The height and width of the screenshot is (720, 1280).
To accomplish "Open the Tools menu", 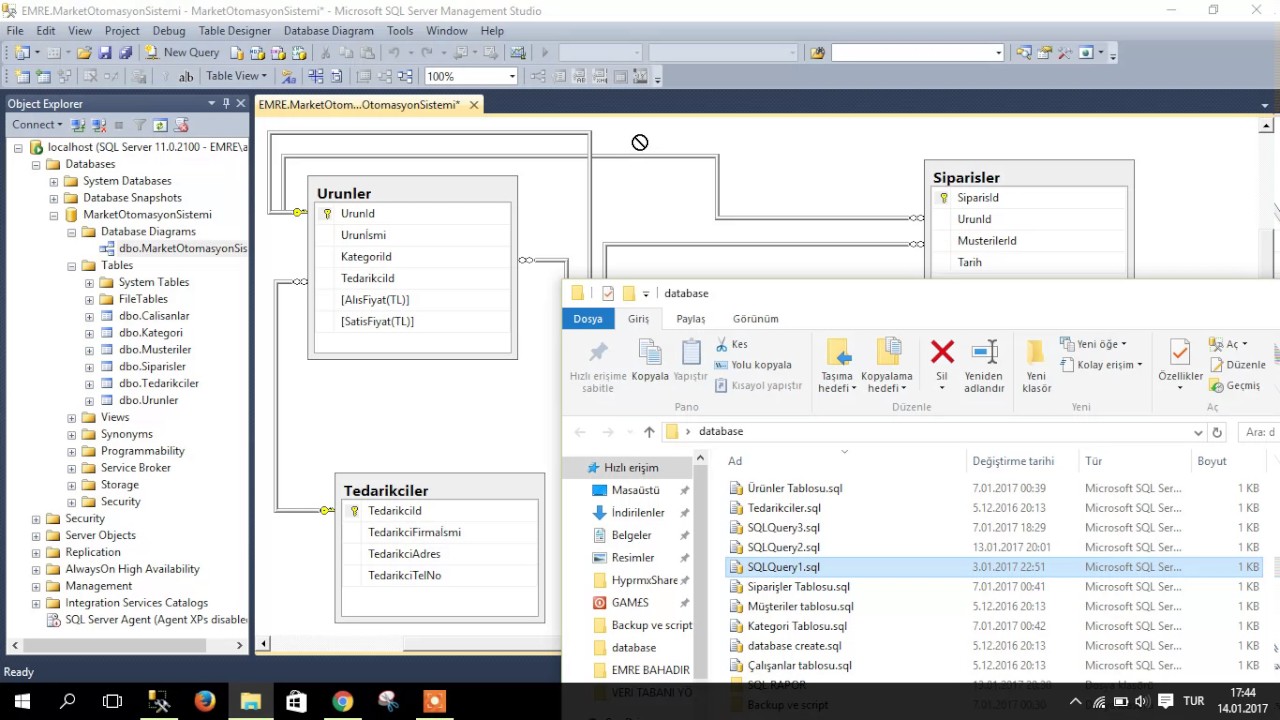I will [x=400, y=31].
